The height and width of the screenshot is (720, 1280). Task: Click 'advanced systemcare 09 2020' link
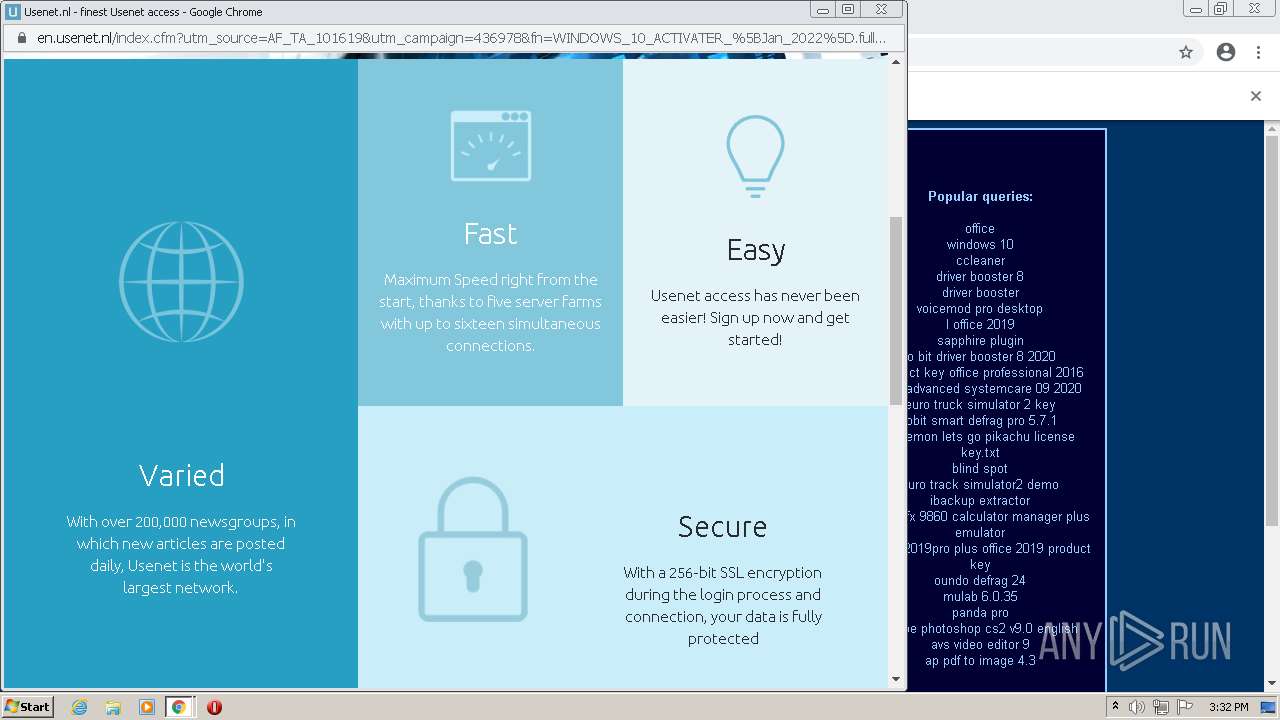pos(994,388)
